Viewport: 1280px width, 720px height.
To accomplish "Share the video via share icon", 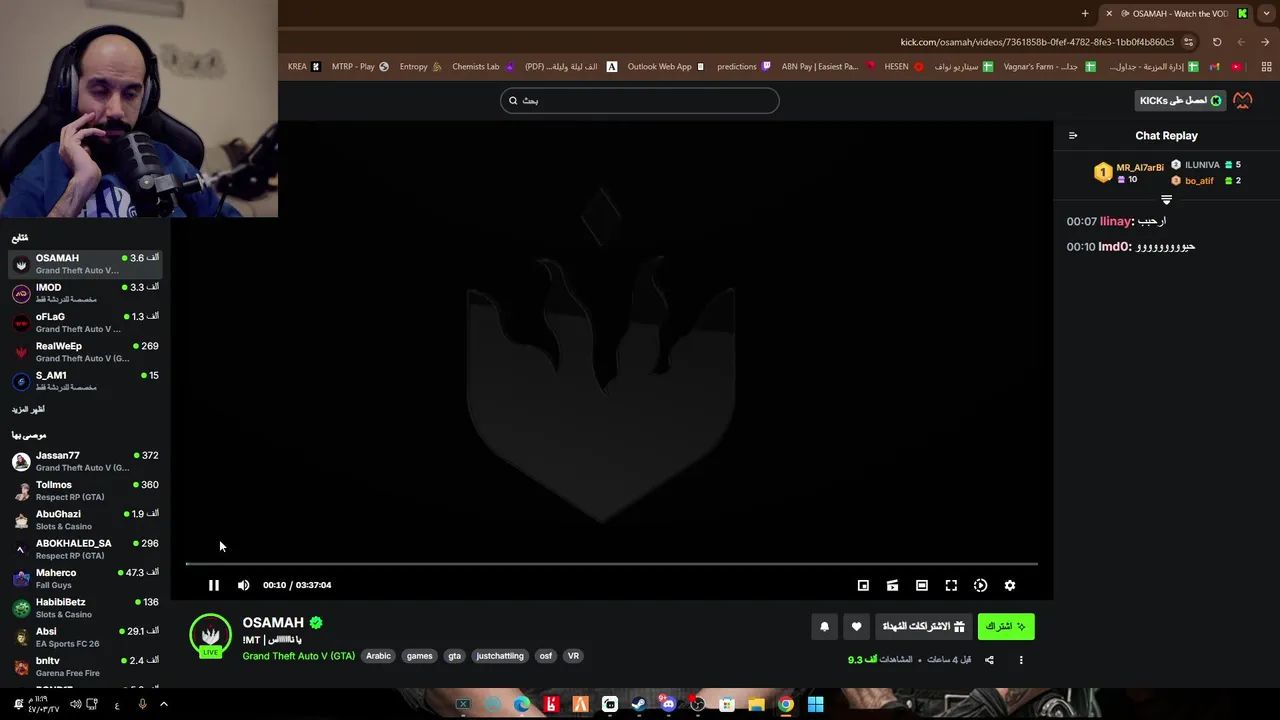I will click(989, 660).
